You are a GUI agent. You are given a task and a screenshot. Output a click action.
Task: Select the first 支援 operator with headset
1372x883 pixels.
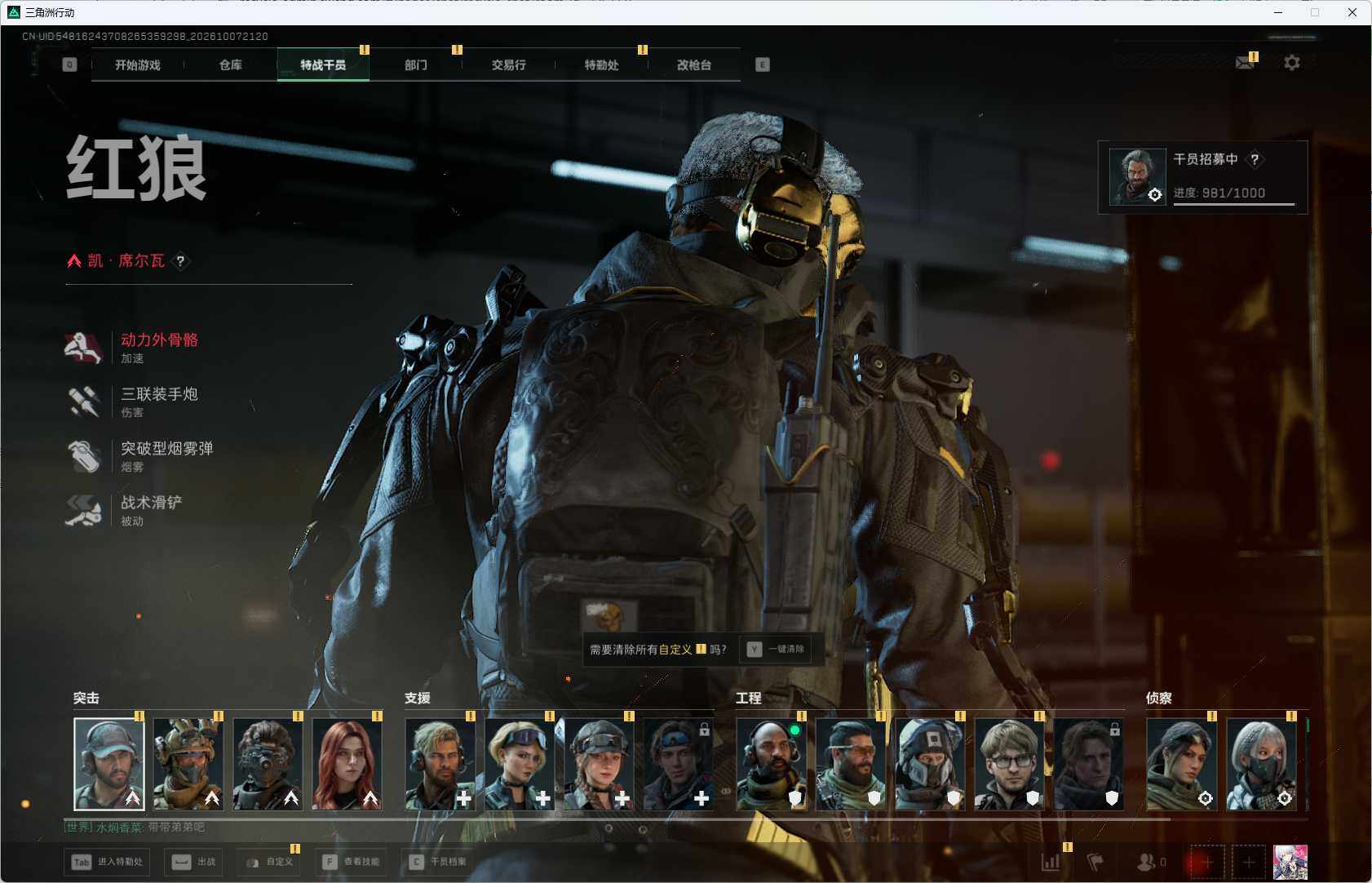(x=440, y=764)
